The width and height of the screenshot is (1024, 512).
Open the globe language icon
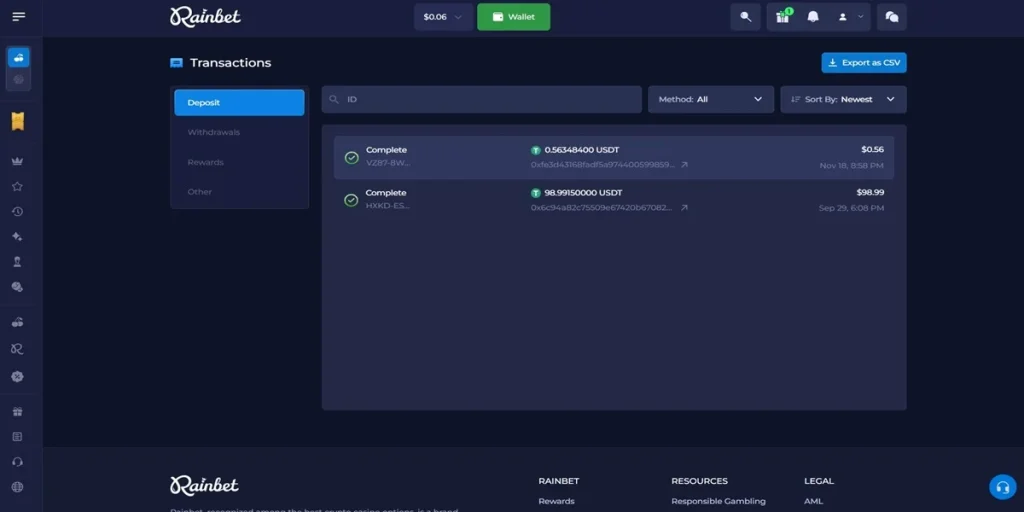(x=18, y=487)
